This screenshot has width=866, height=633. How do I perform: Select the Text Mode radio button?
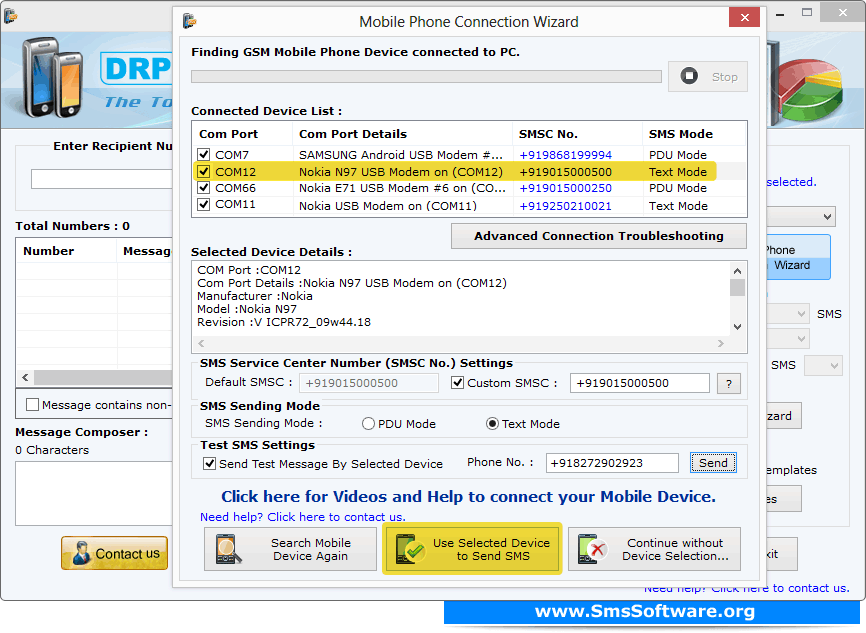pos(492,424)
